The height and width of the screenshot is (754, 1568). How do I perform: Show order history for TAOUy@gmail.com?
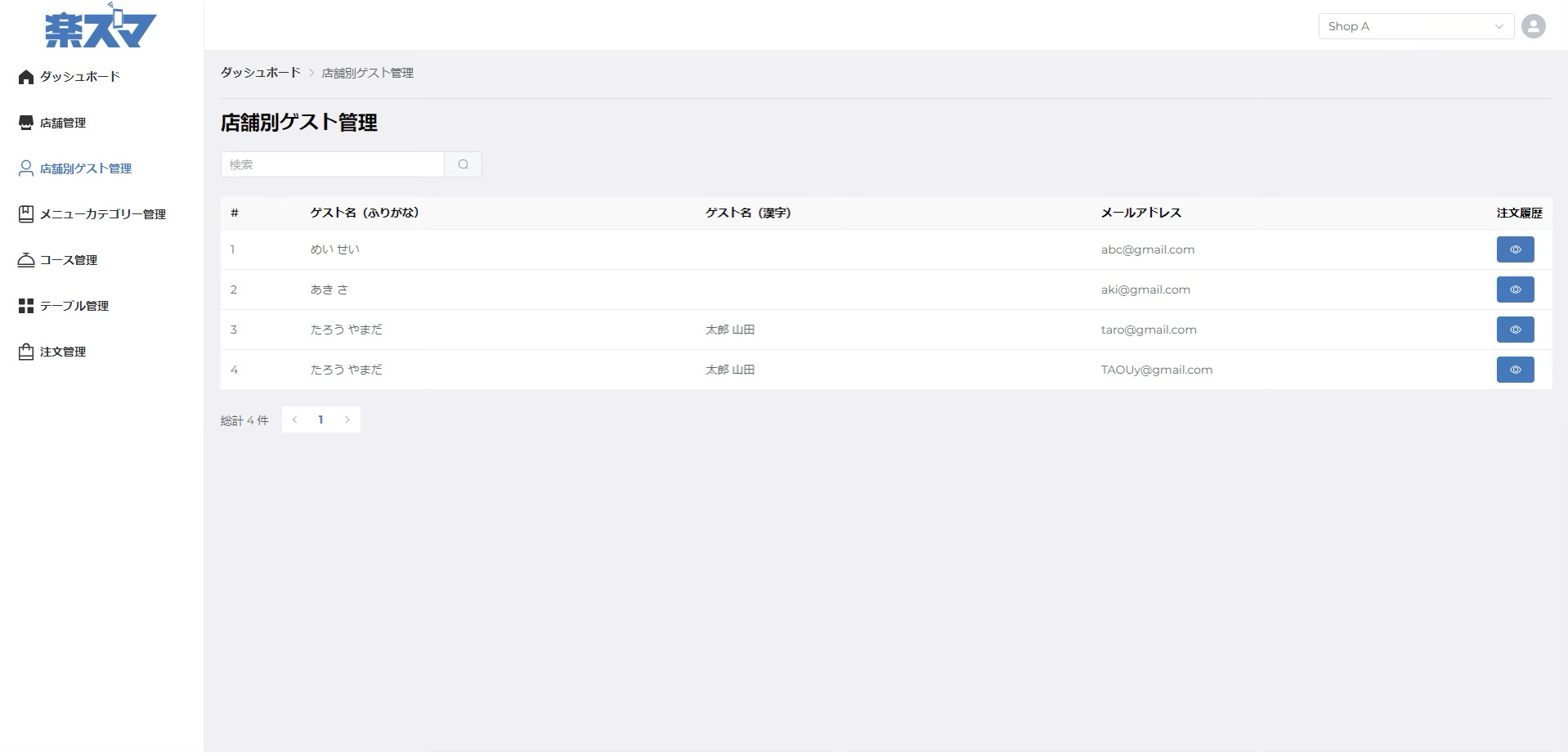pos(1515,370)
